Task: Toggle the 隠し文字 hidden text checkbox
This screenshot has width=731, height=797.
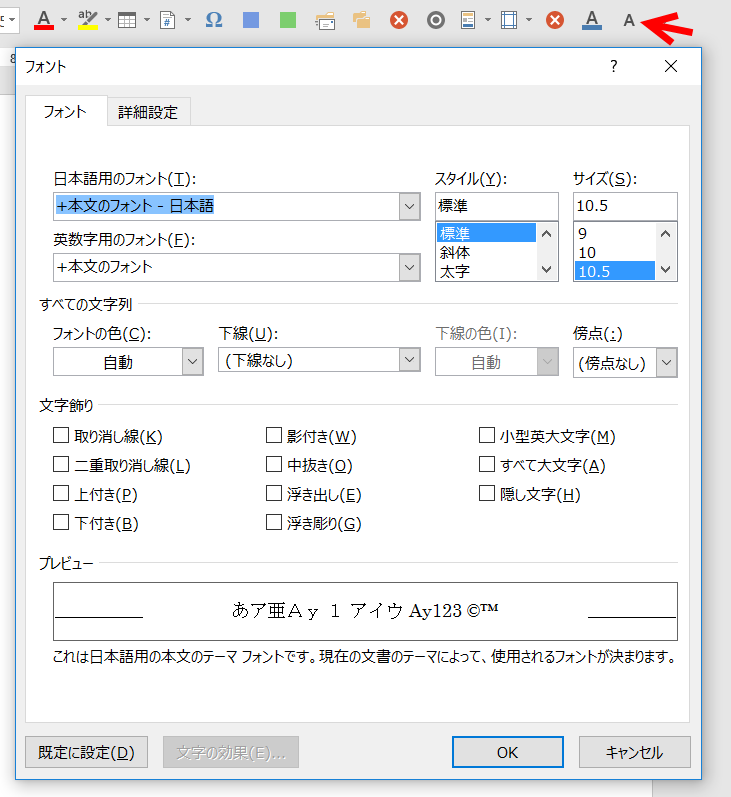Action: [486, 494]
